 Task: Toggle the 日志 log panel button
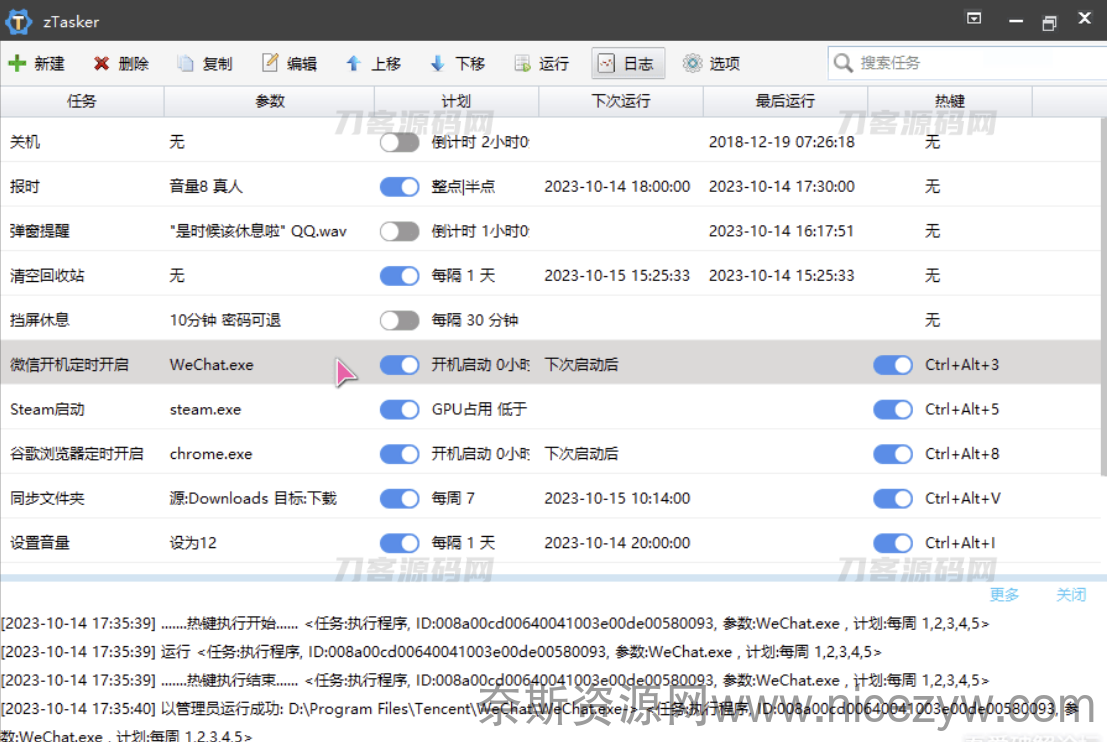[627, 63]
